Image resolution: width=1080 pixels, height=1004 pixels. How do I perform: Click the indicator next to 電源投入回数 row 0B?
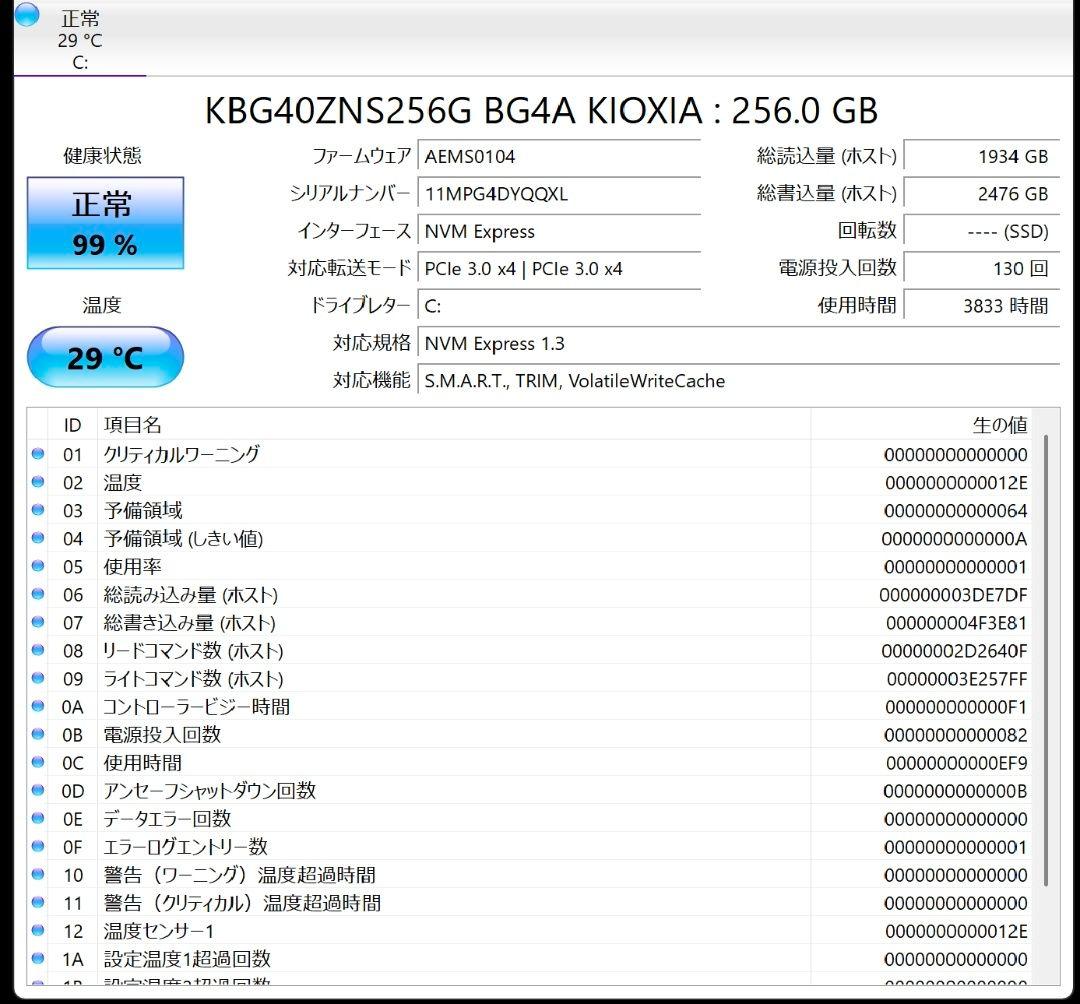click(37, 734)
